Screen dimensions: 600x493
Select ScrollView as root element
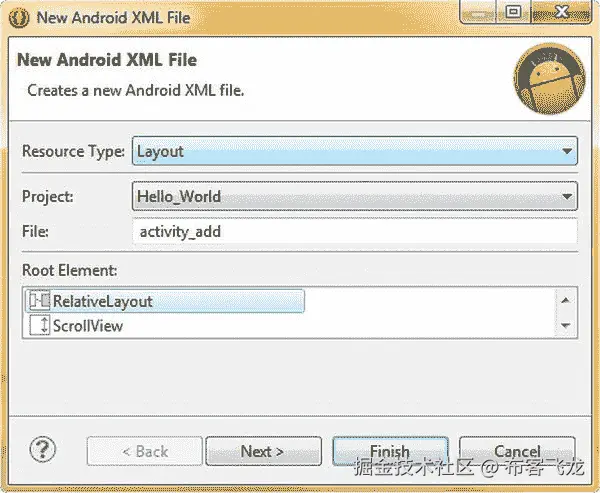tap(77, 326)
